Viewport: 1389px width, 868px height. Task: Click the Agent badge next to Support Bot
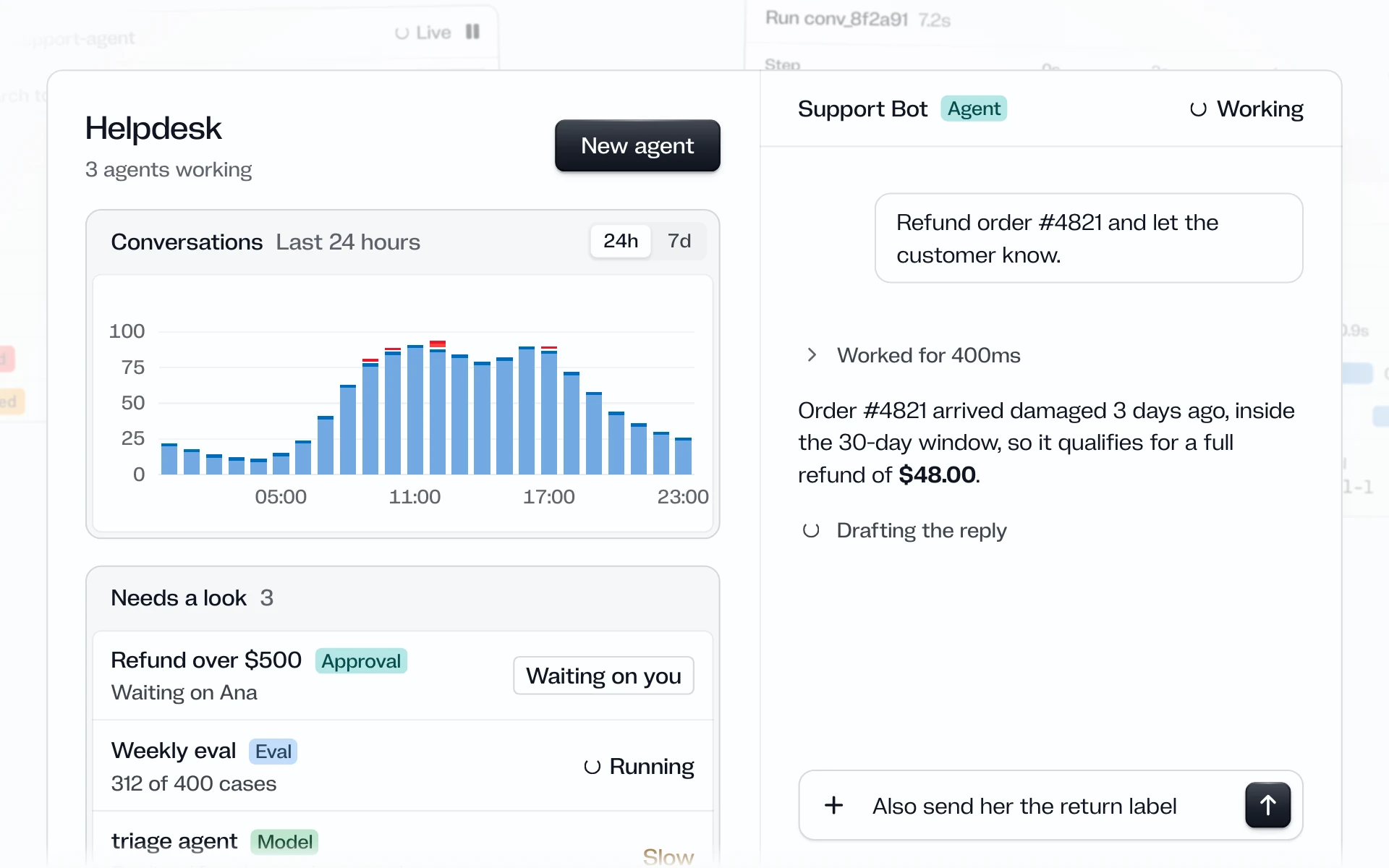tap(974, 109)
